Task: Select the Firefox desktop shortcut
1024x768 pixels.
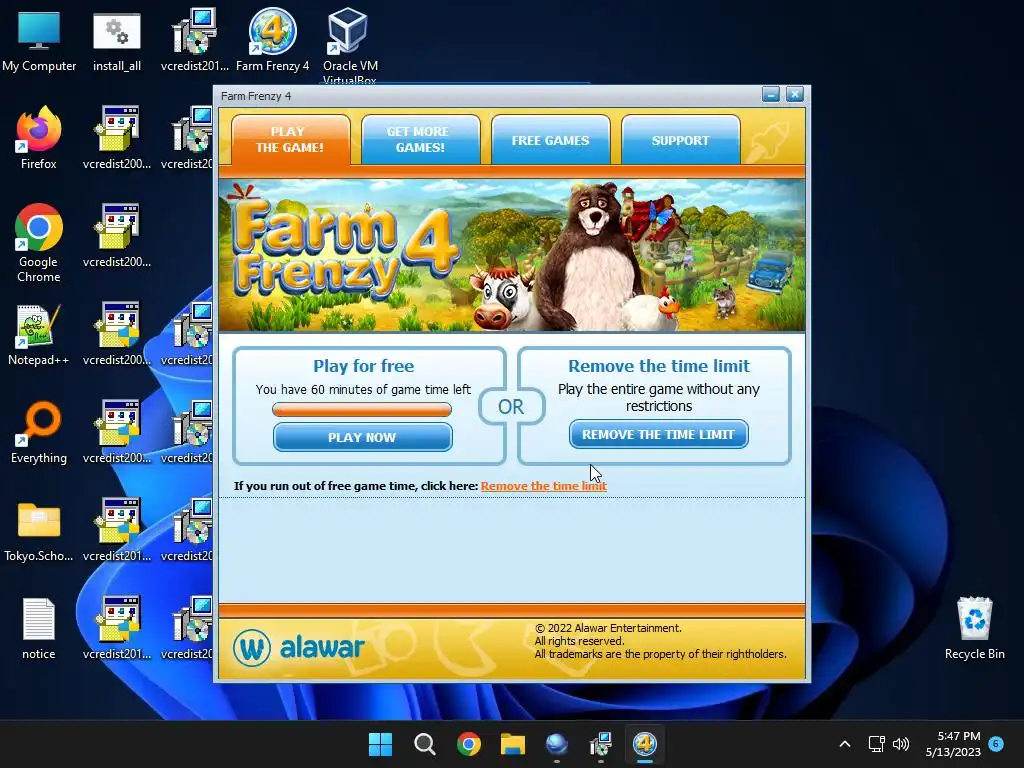Action: tap(39, 138)
